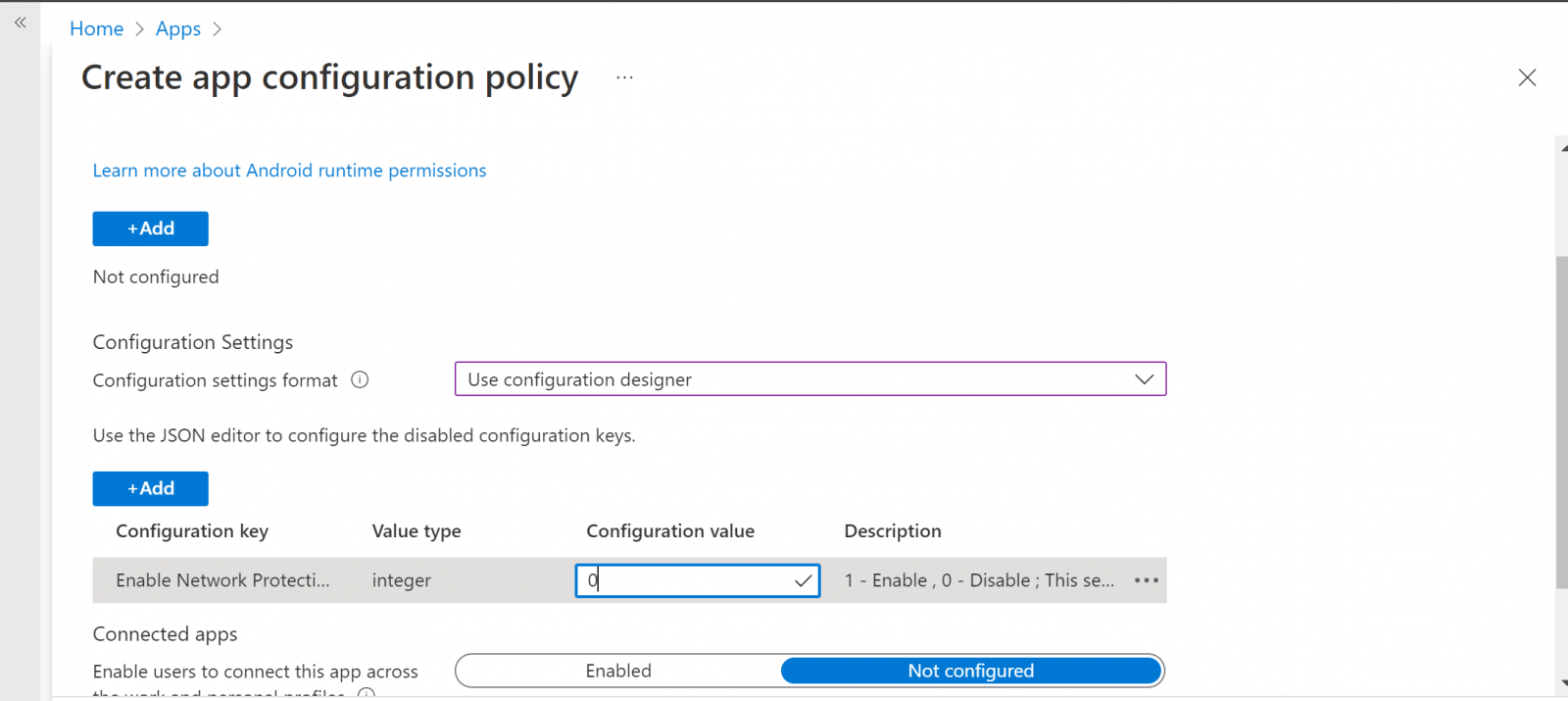Viewport: 1568px width, 701px height.
Task: Click the scroll up arrow on the scrollbar
Action: click(1562, 148)
